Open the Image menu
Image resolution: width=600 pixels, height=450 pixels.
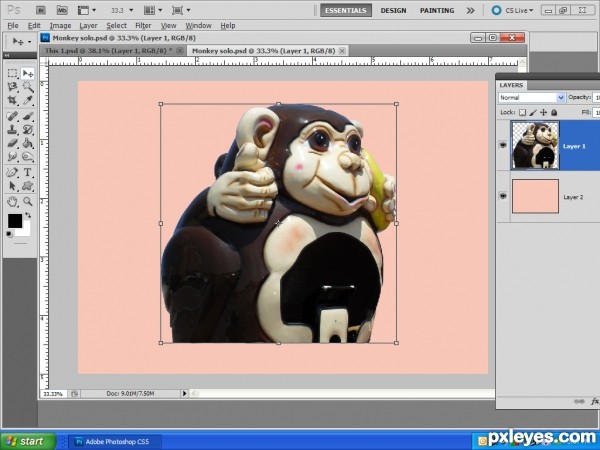pyautogui.click(x=60, y=26)
